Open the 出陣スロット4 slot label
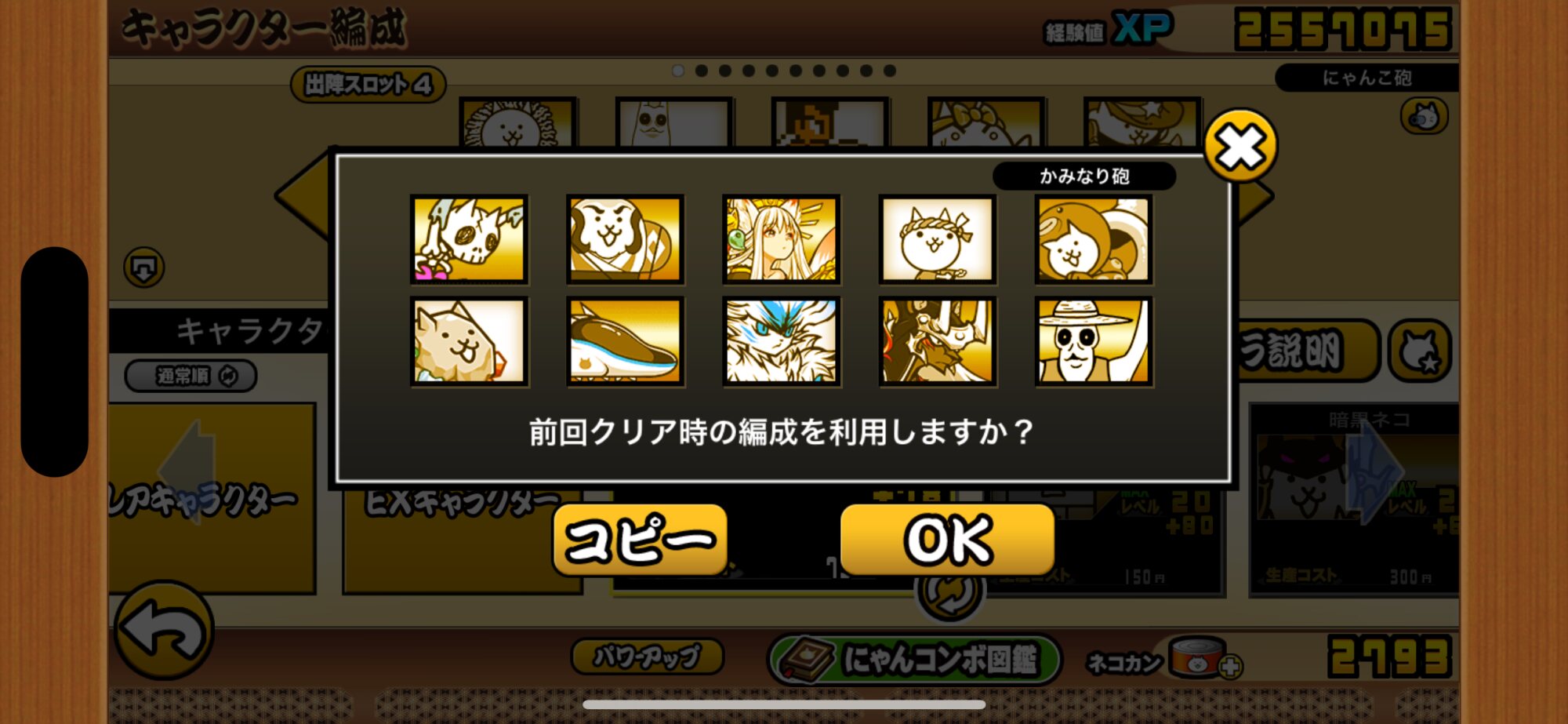This screenshot has height=724, width=1568. click(x=368, y=84)
